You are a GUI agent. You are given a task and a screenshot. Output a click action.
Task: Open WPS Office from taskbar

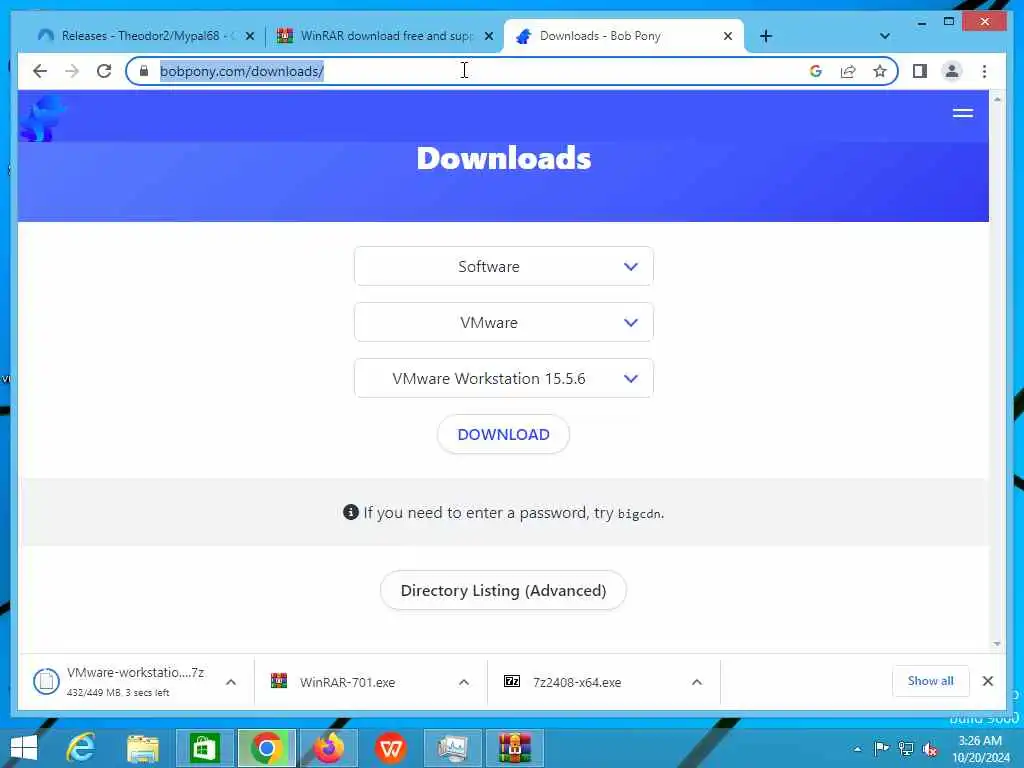coord(391,748)
